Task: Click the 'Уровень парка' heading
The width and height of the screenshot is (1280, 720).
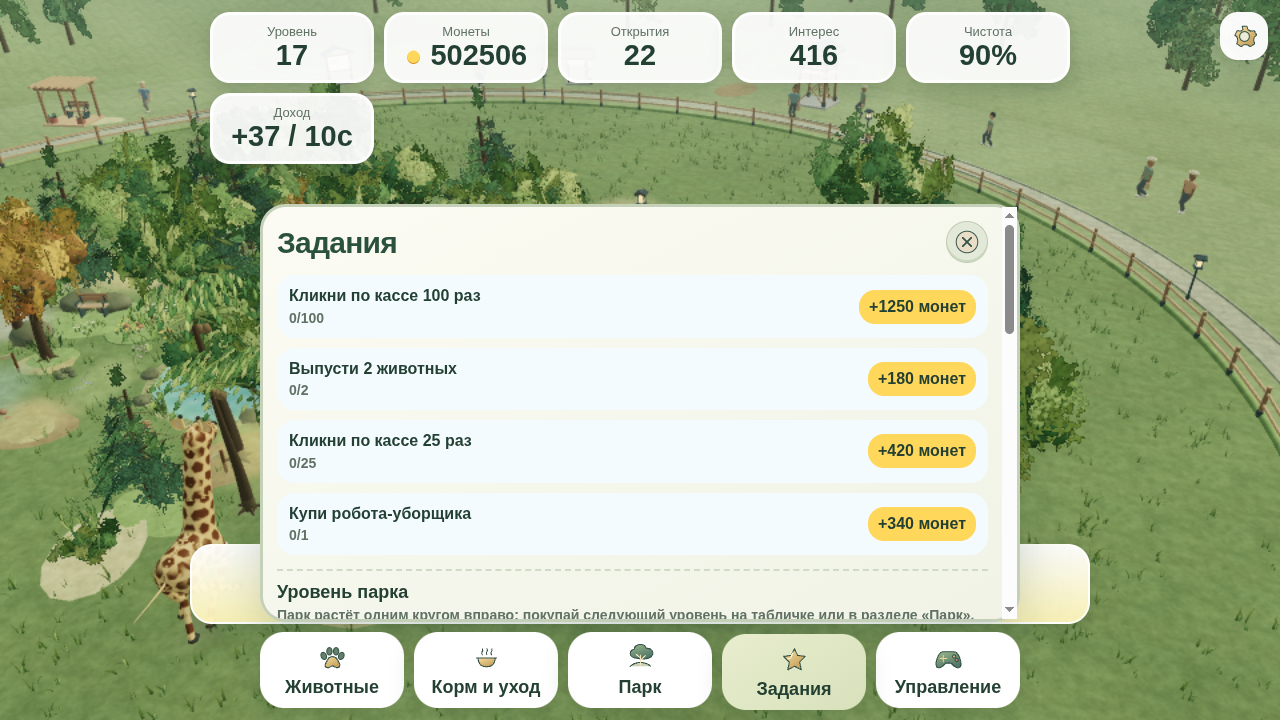Action: point(343,591)
